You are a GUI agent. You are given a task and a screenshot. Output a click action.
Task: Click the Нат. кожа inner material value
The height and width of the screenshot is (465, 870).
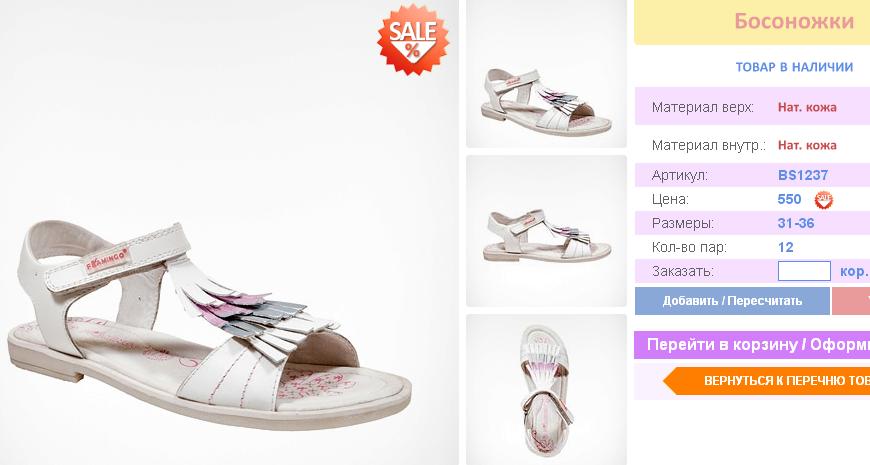807,145
